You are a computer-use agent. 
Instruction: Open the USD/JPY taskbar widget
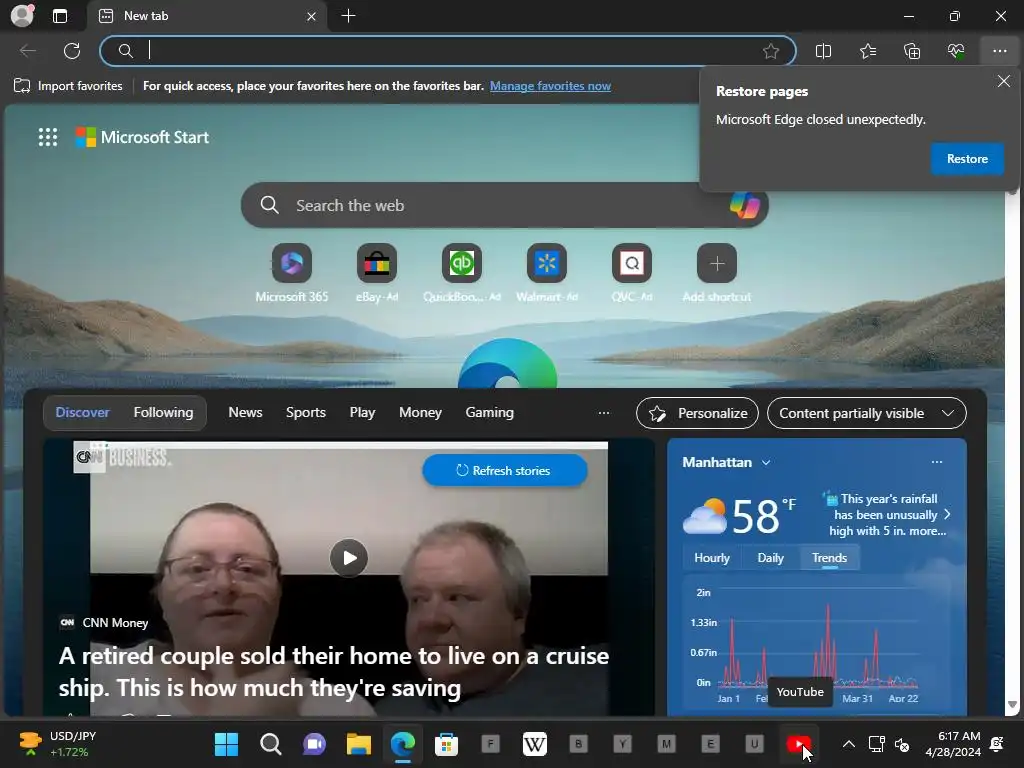59,744
